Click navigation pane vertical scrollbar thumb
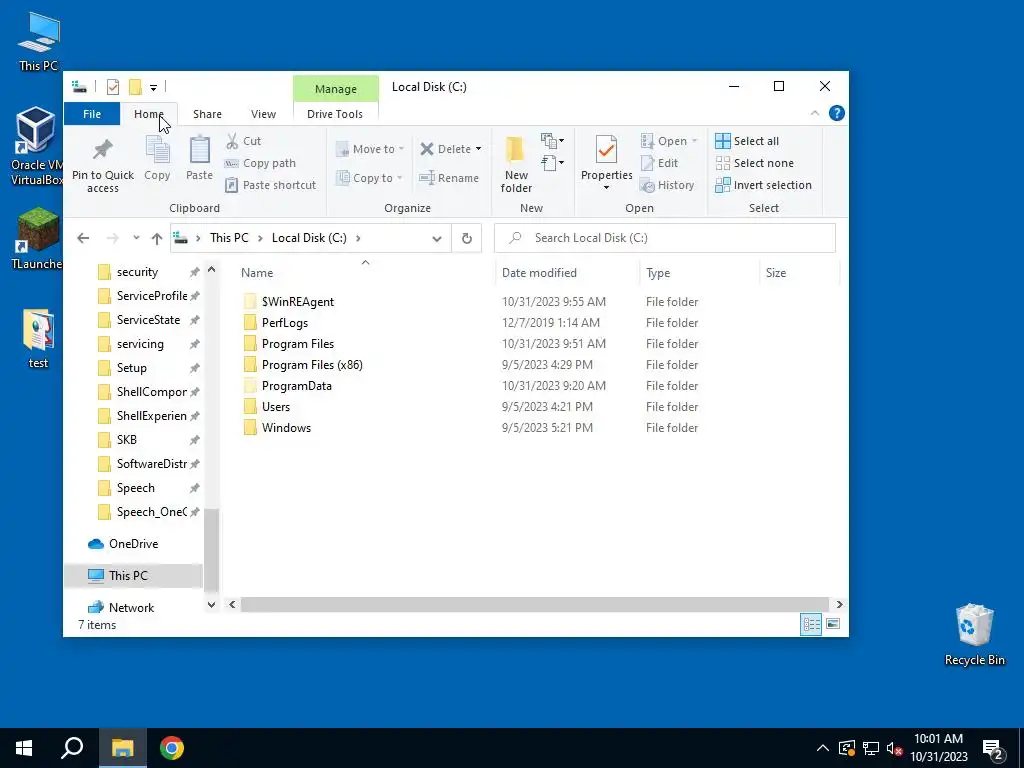Screen dimensions: 1024x768 (211, 549)
